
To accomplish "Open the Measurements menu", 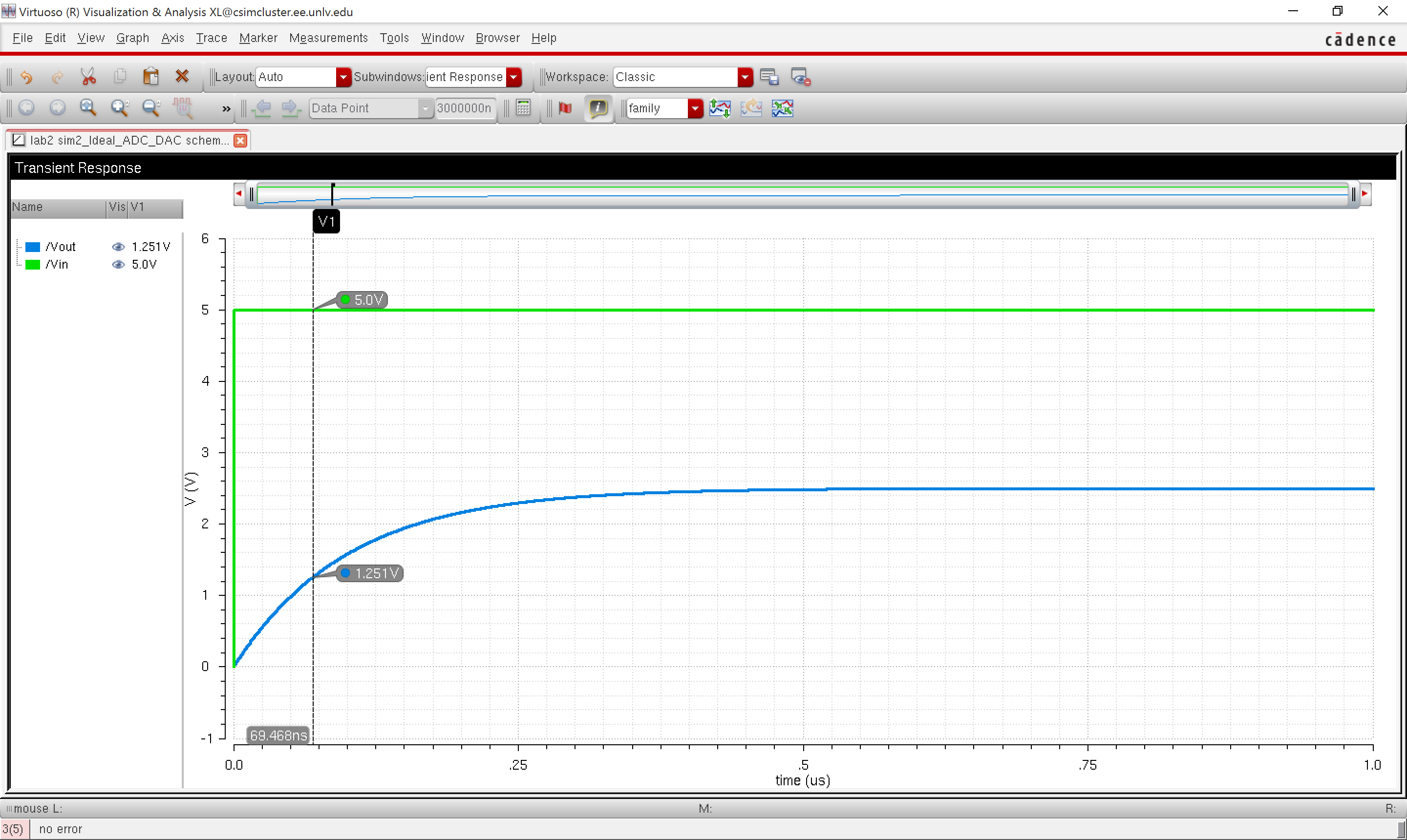I will coord(328,38).
